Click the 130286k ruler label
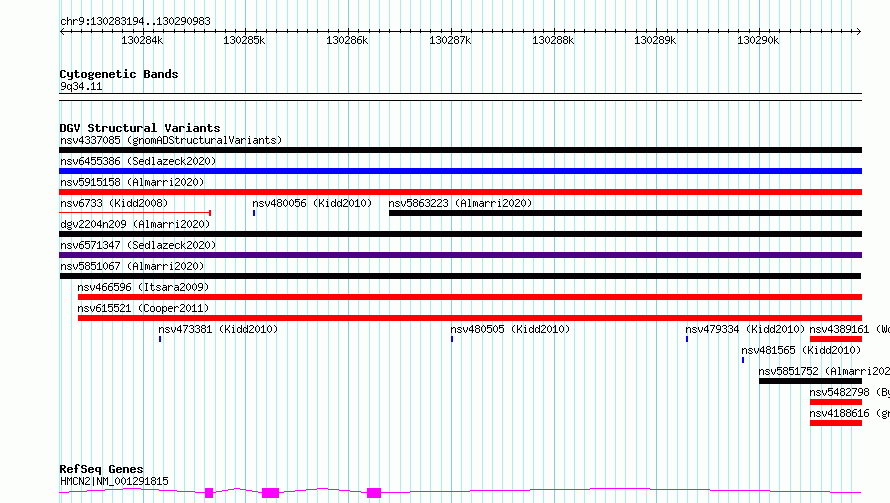This screenshot has height=503, width=890. point(347,40)
